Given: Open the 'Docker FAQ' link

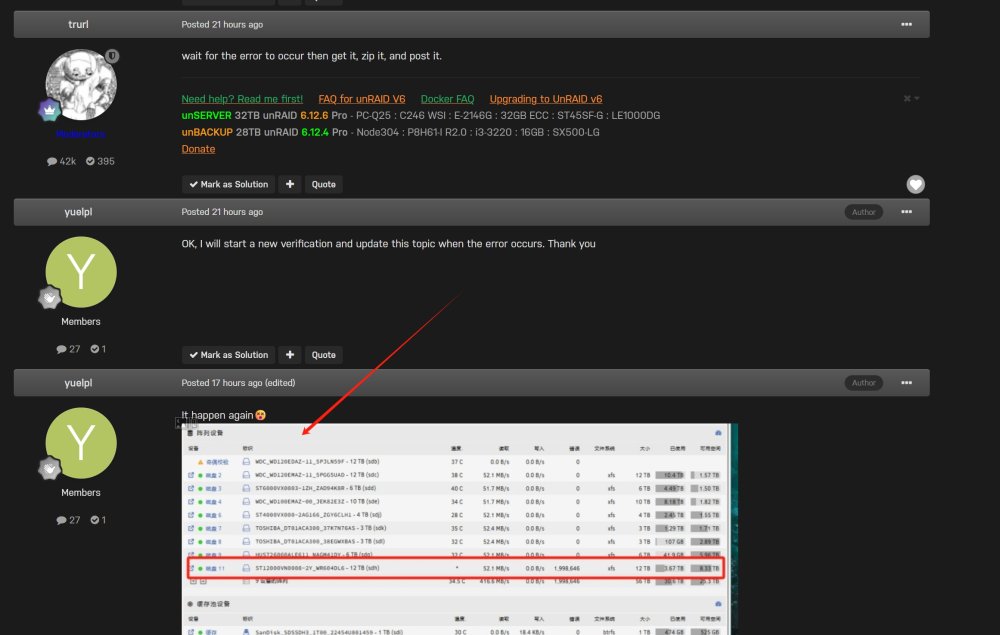Looking at the screenshot, I should pyautogui.click(x=447, y=99).
